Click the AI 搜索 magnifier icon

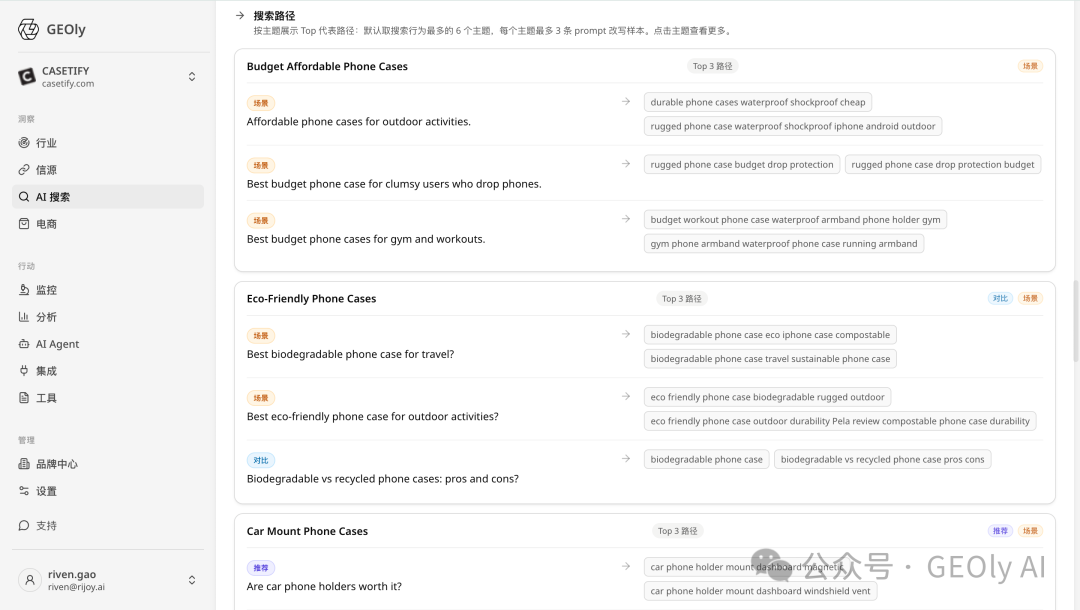point(24,196)
